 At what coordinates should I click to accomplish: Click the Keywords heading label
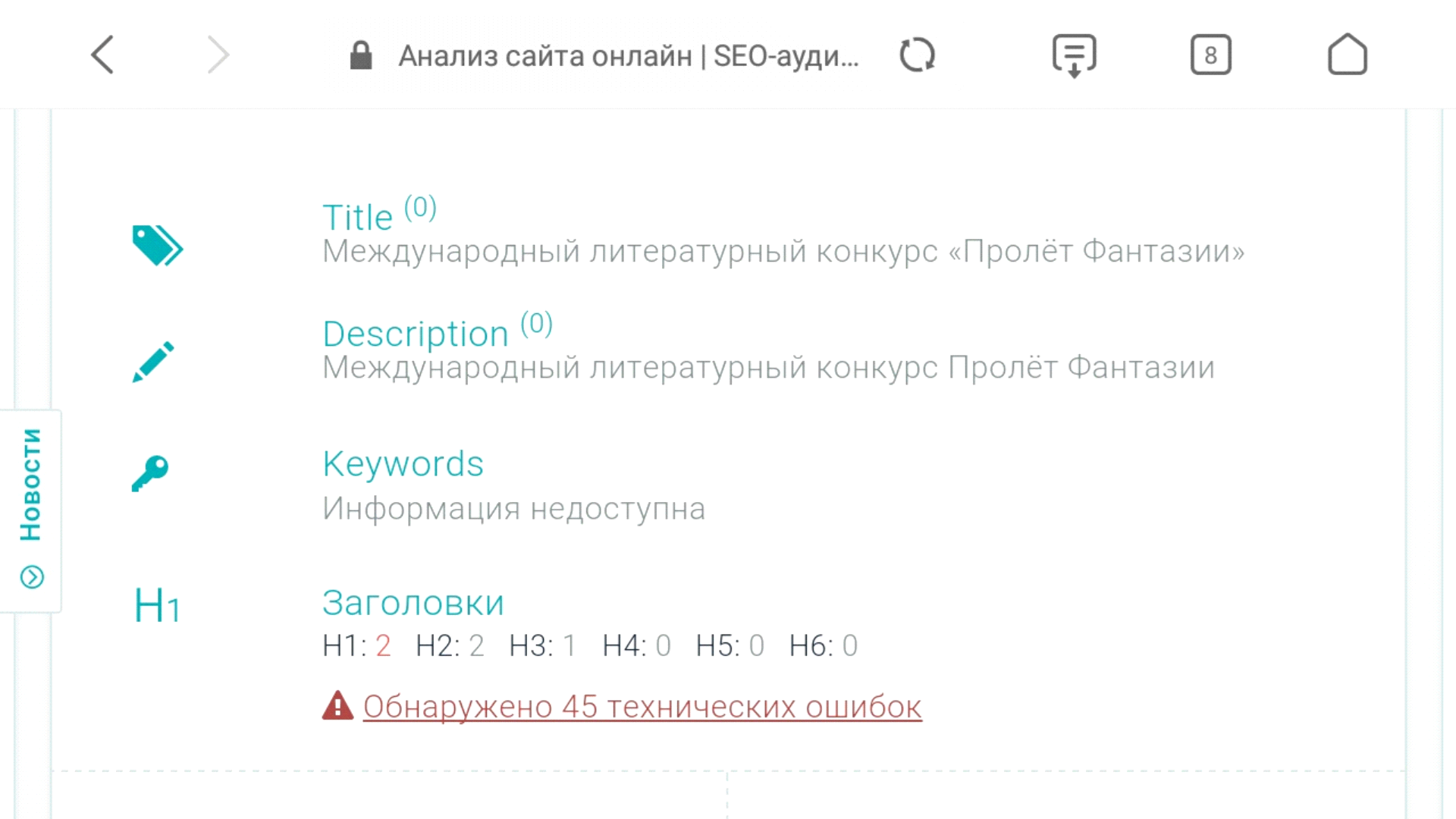click(403, 464)
